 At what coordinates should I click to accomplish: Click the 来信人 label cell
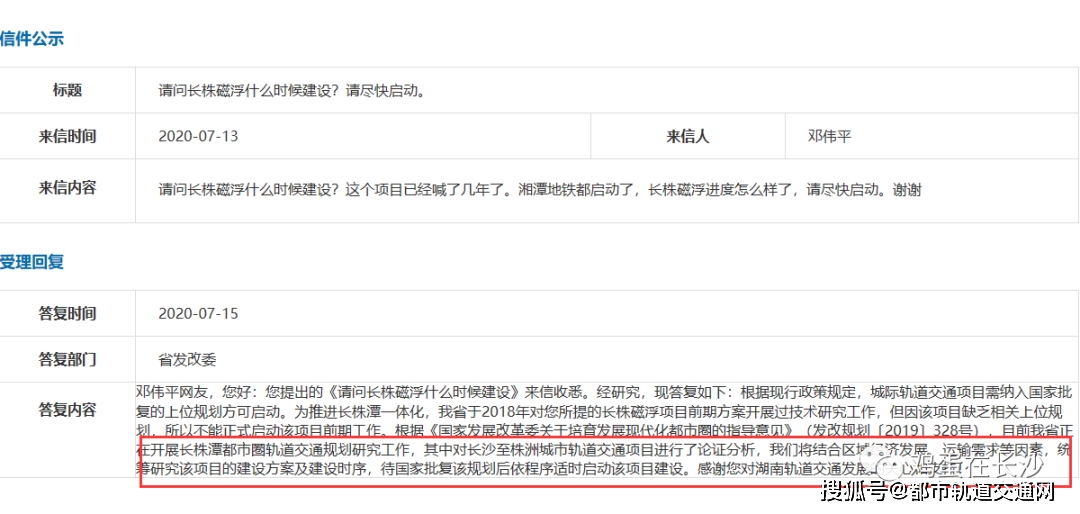pos(687,136)
